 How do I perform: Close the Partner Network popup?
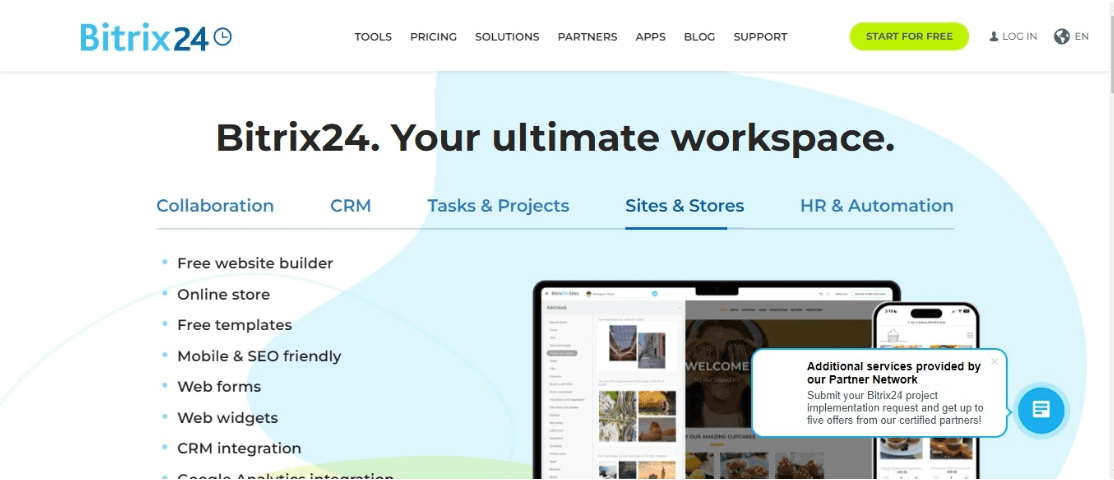(994, 361)
